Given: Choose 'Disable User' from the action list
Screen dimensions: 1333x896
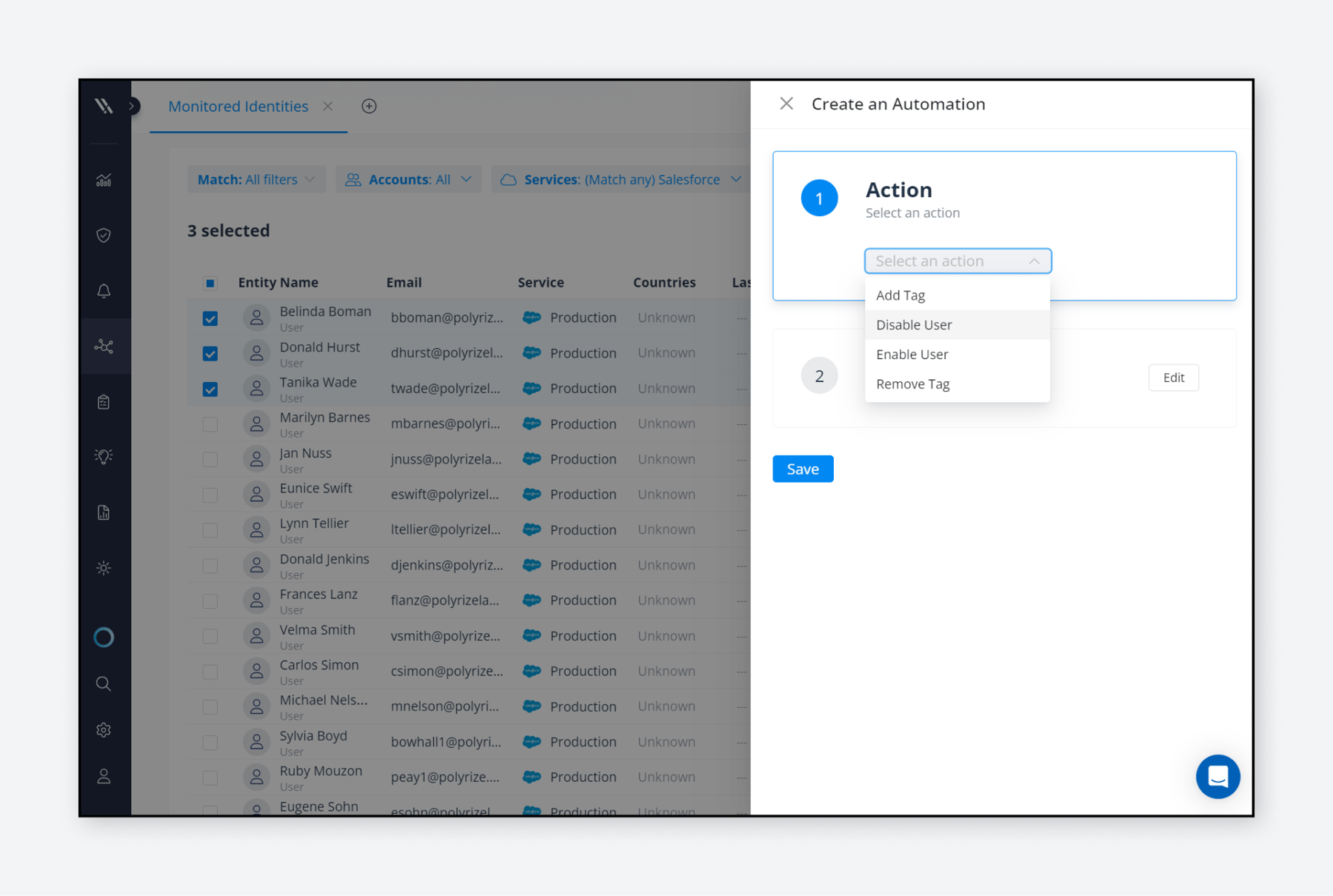Looking at the screenshot, I should 914,324.
